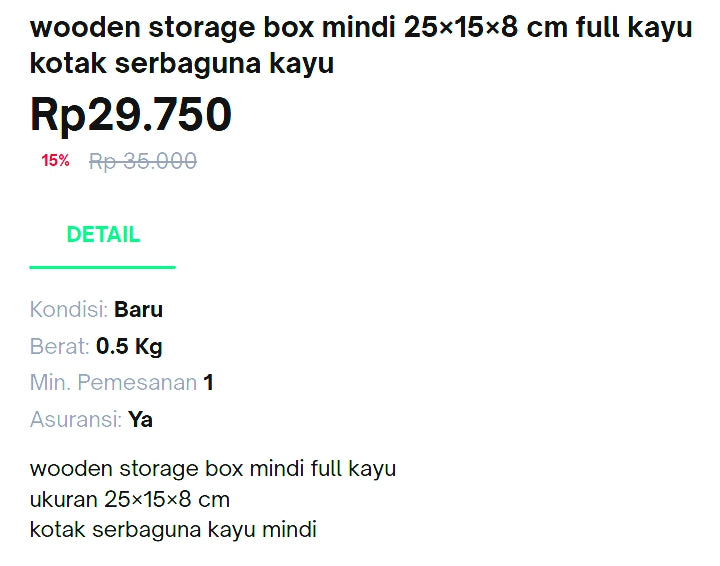The width and height of the screenshot is (720, 566).
Task: Click the 'Asuransi:' label
Action: [76, 419]
